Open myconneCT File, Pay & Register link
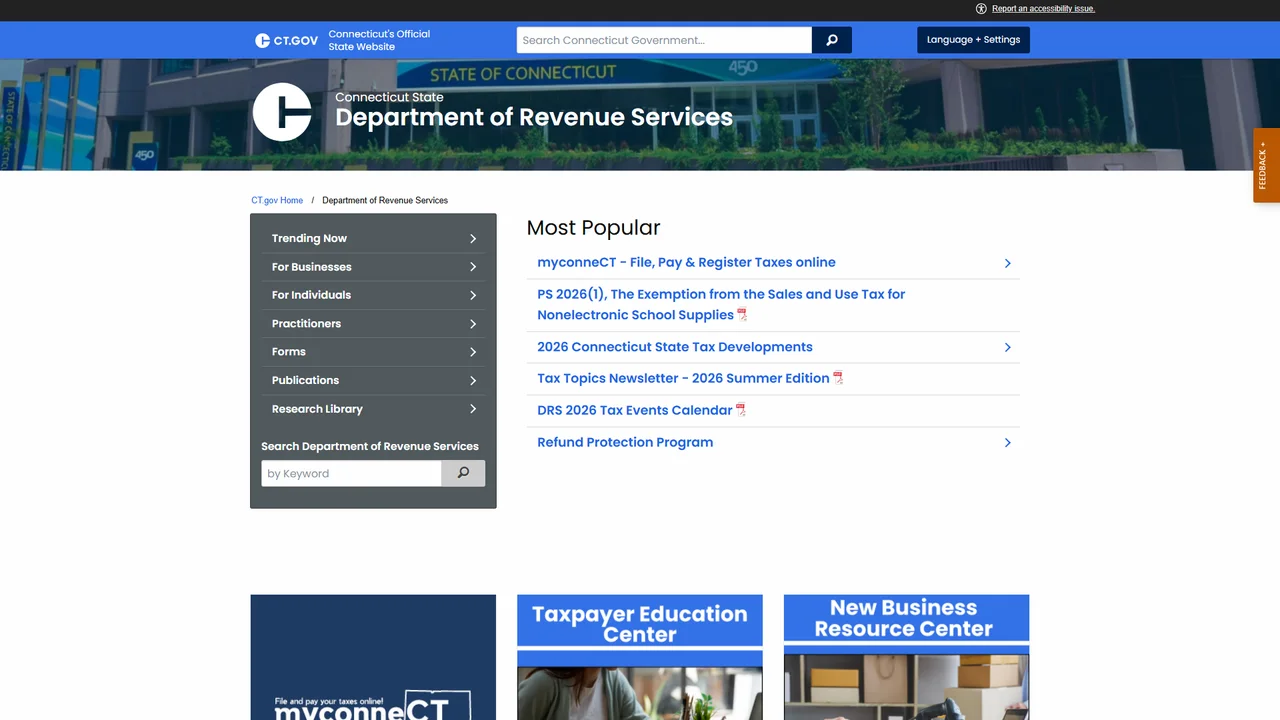The width and height of the screenshot is (1280, 720). (686, 262)
